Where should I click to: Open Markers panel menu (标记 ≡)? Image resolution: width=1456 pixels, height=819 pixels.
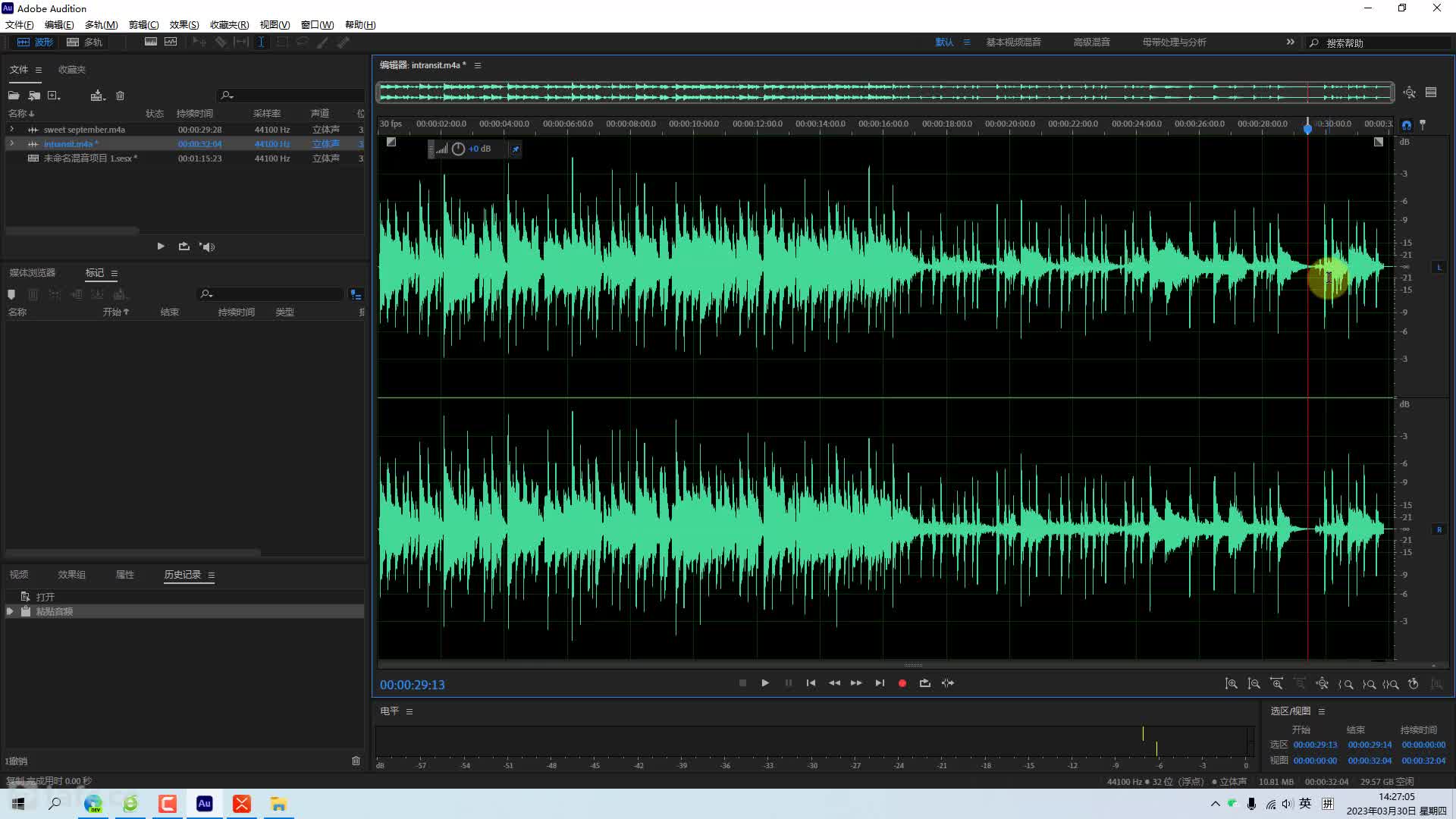pos(115,273)
